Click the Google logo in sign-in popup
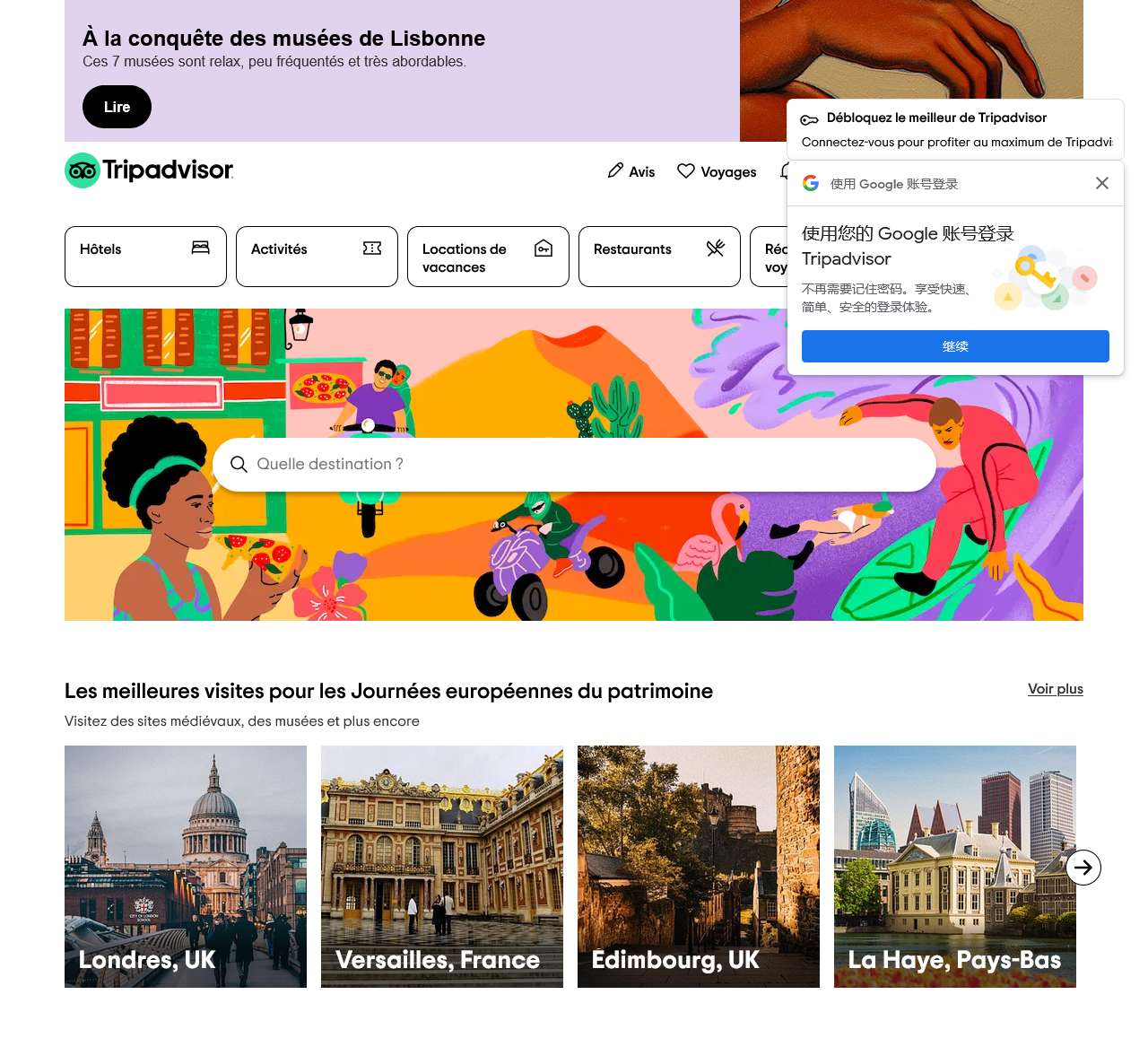 (x=811, y=183)
